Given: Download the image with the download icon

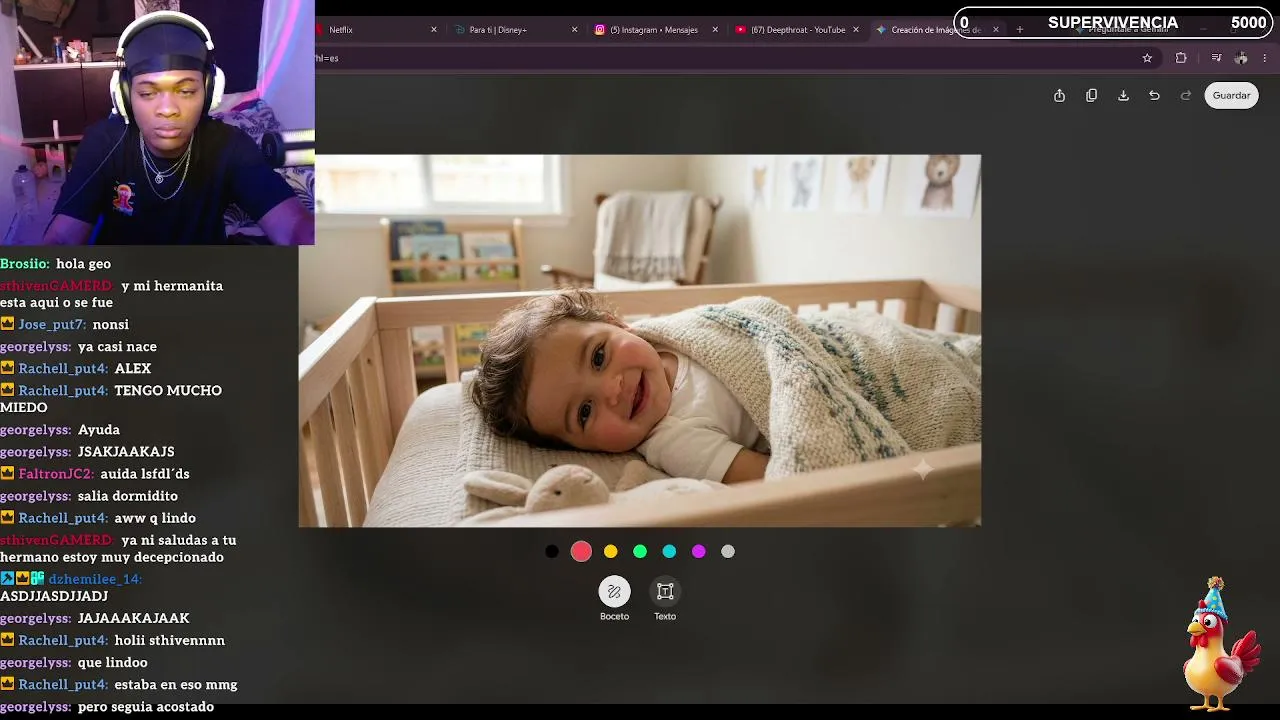Looking at the screenshot, I should pyautogui.click(x=1123, y=96).
